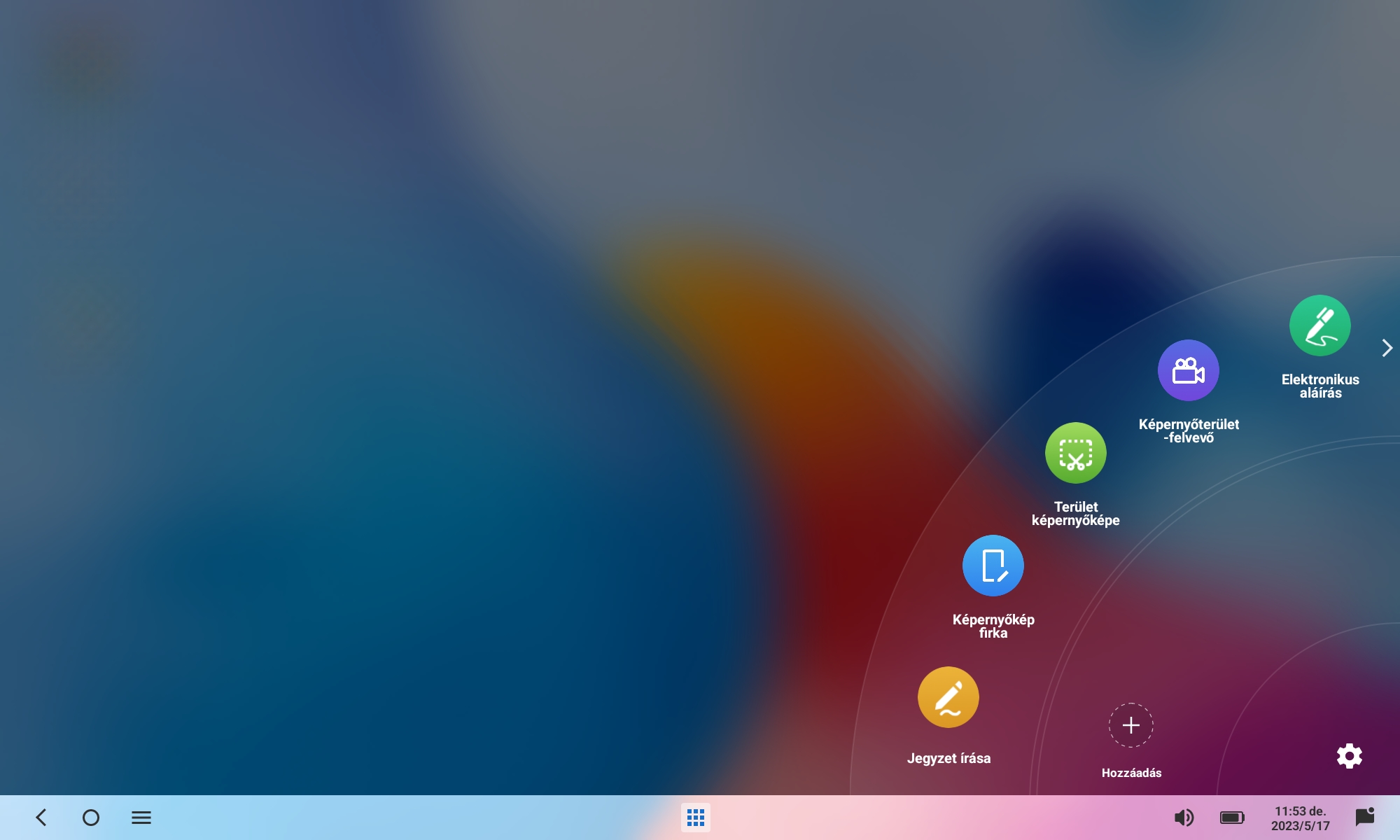1400x840 pixels.
Task: Click the battery status indicator
Action: click(1232, 818)
